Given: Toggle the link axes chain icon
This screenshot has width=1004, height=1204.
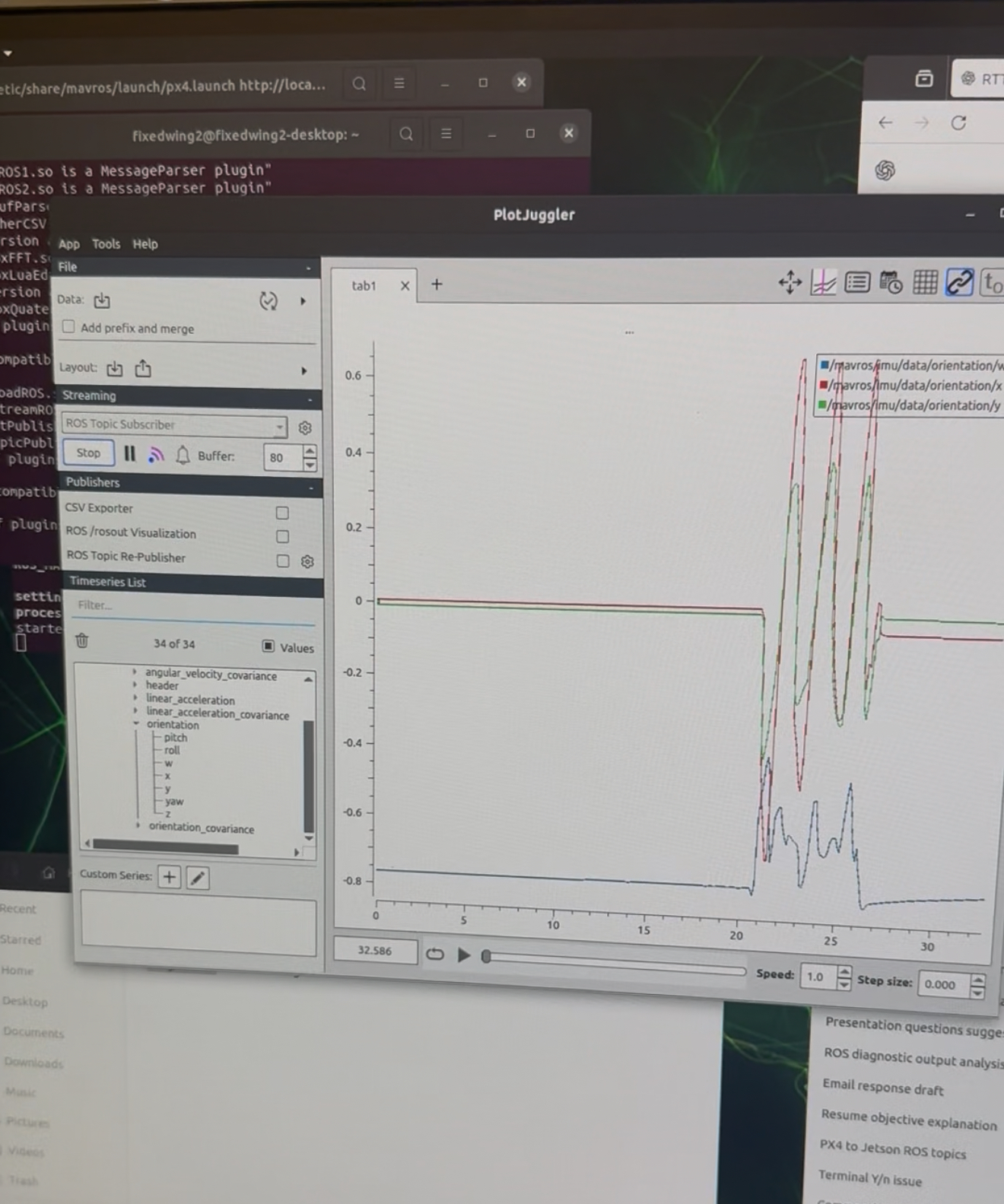Looking at the screenshot, I should click(959, 282).
